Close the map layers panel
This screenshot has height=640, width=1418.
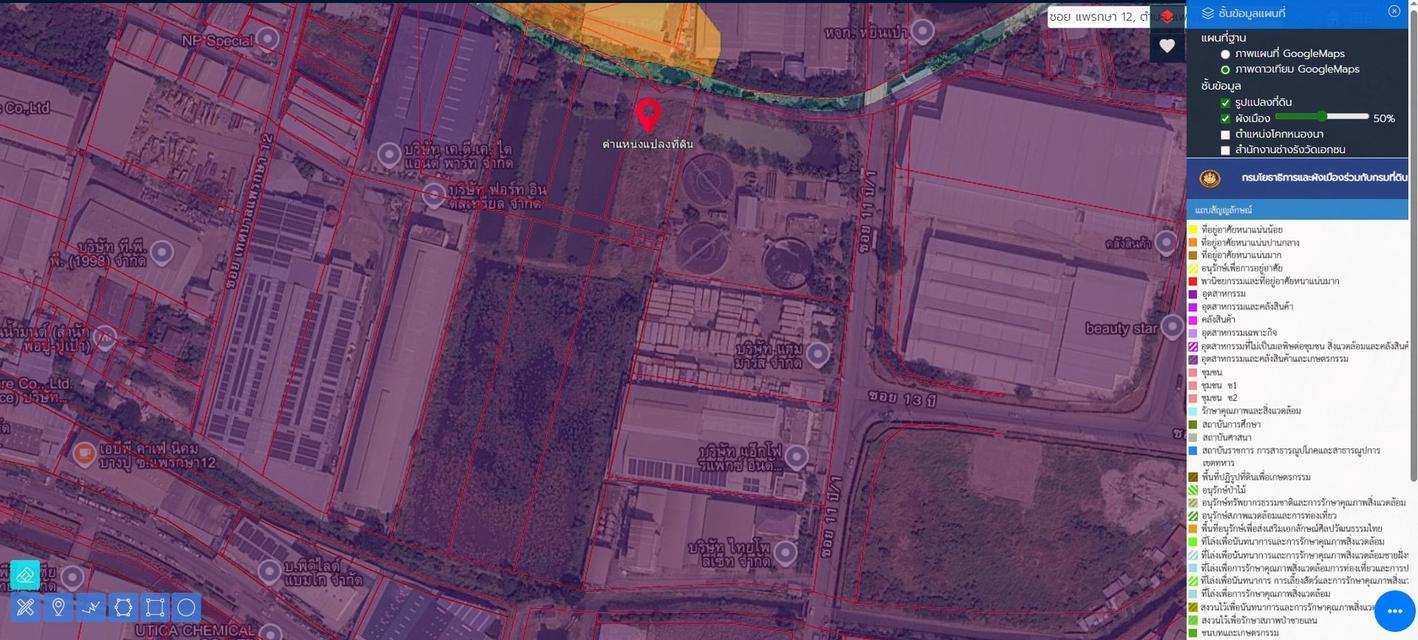(1394, 12)
